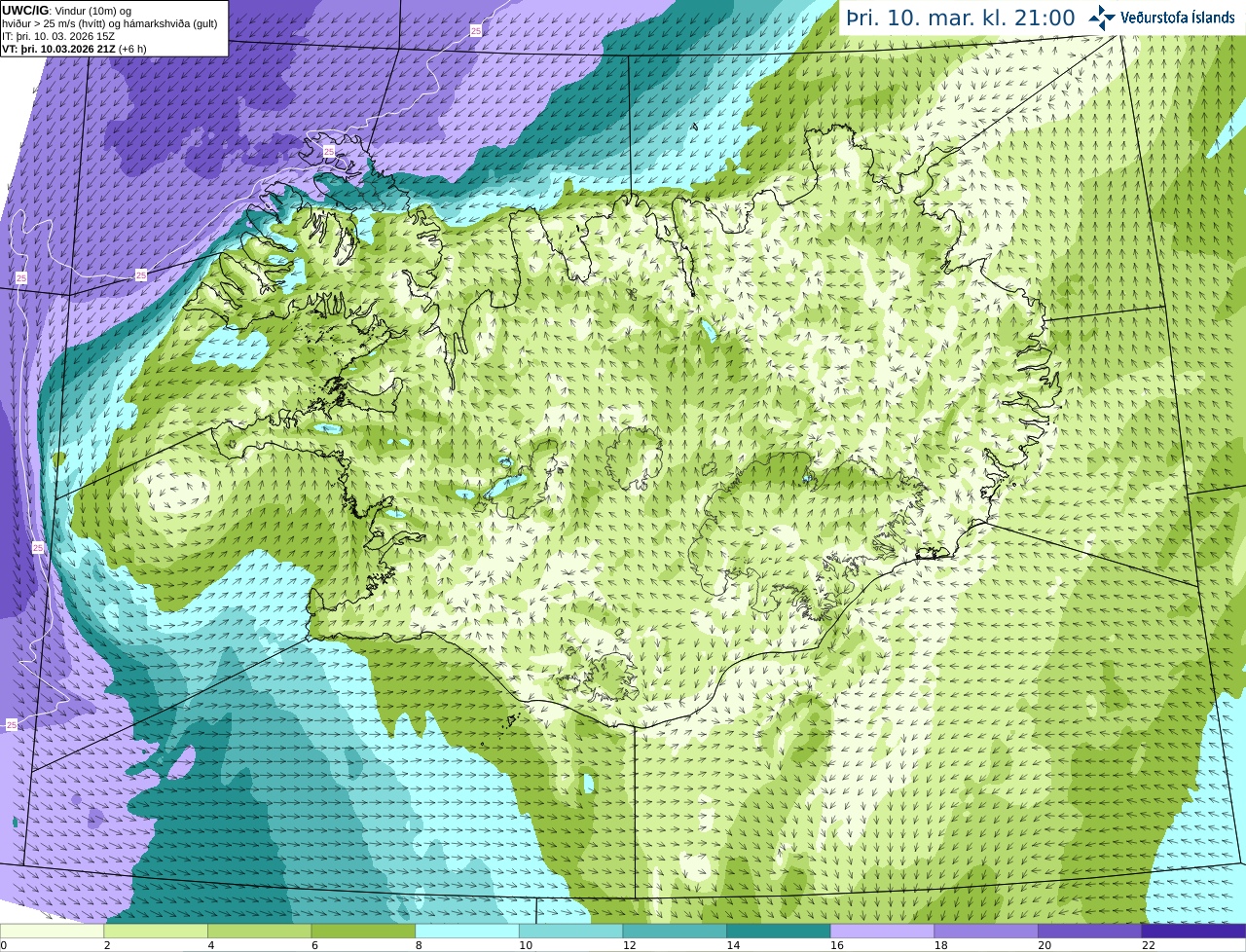
Task: Click the UWC/IG Vindur (10m) legend line
Action: point(68,10)
